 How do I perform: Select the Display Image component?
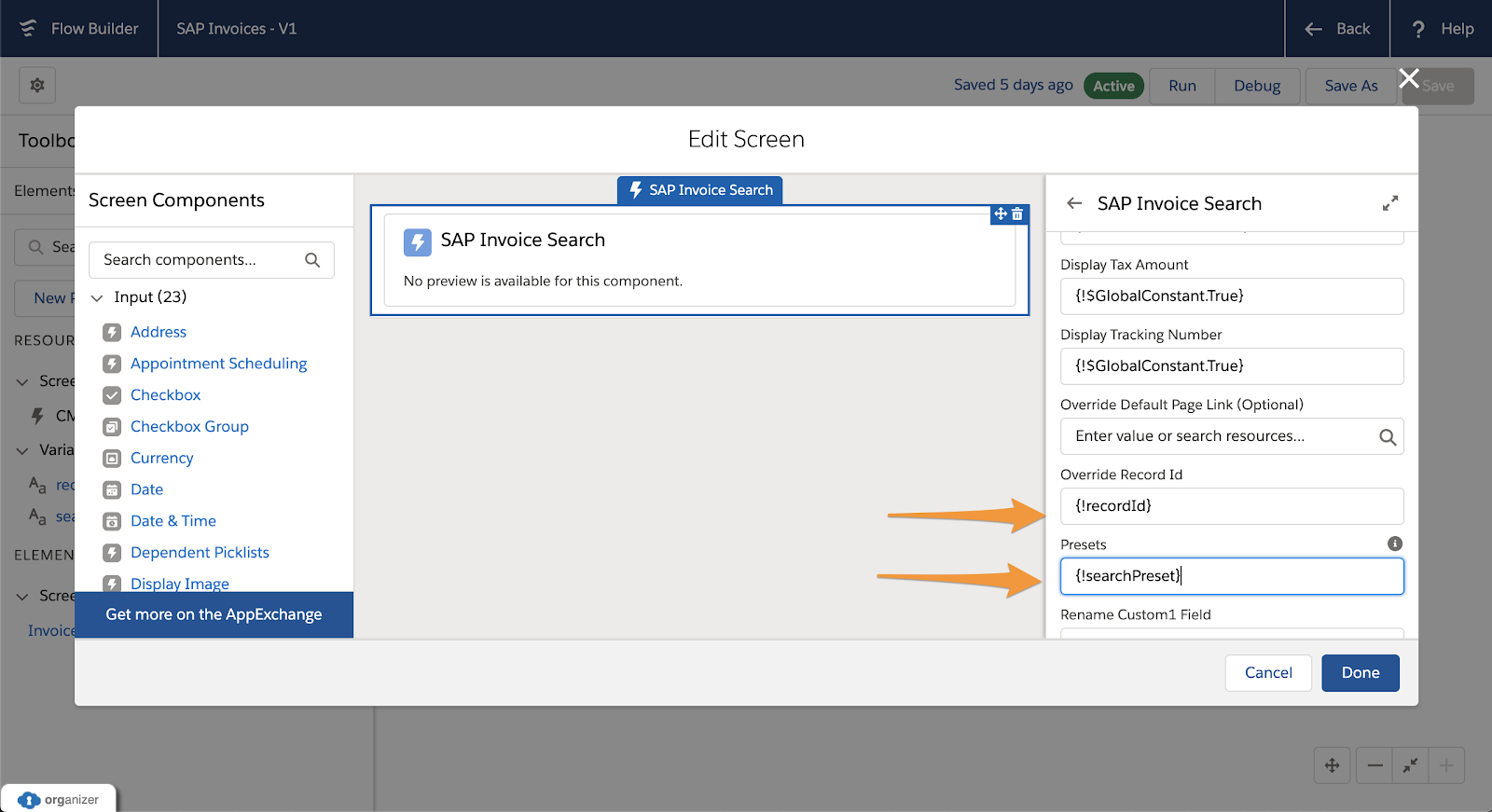[x=179, y=584]
